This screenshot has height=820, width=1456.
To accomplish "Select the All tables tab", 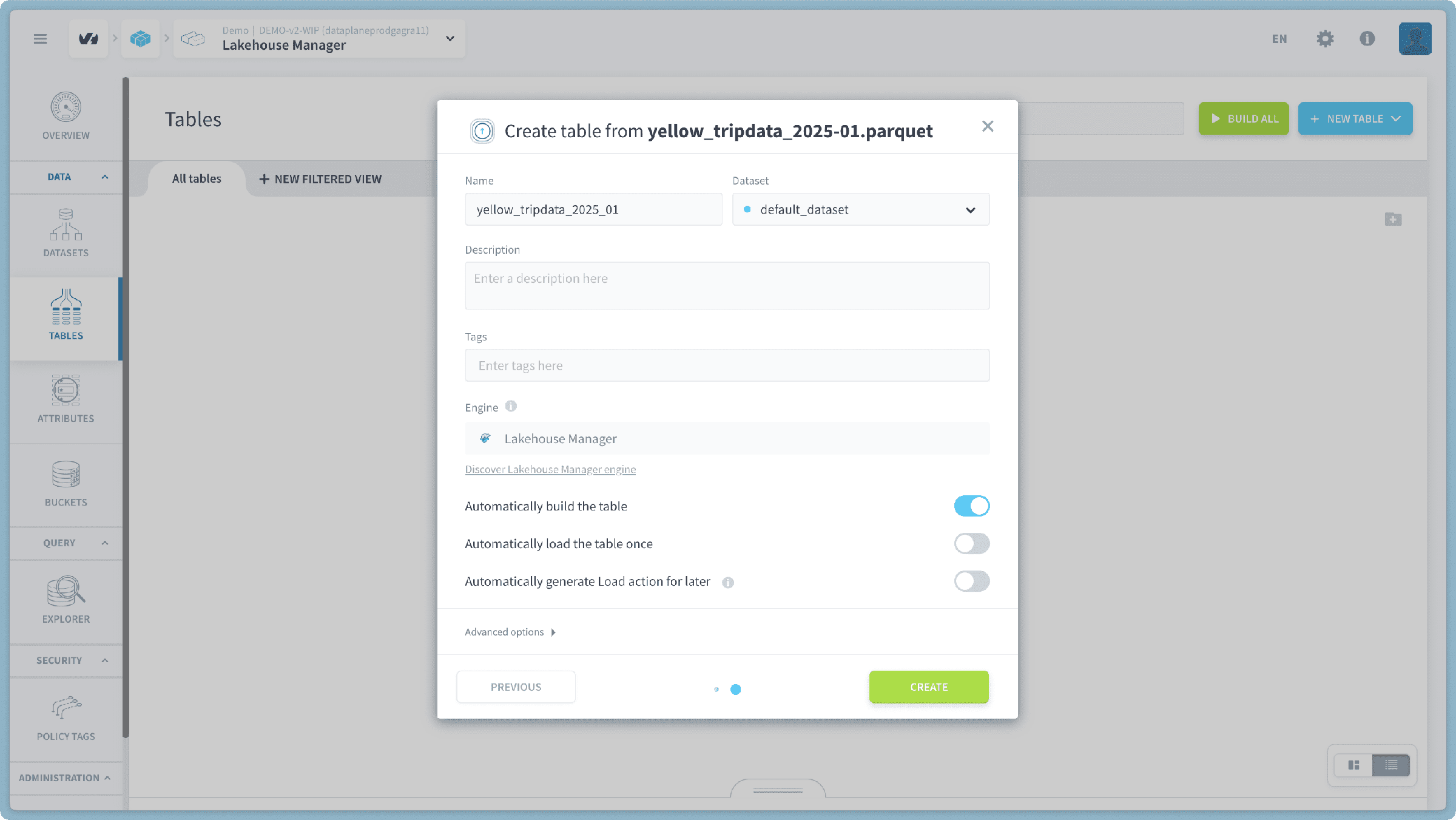I will [197, 179].
